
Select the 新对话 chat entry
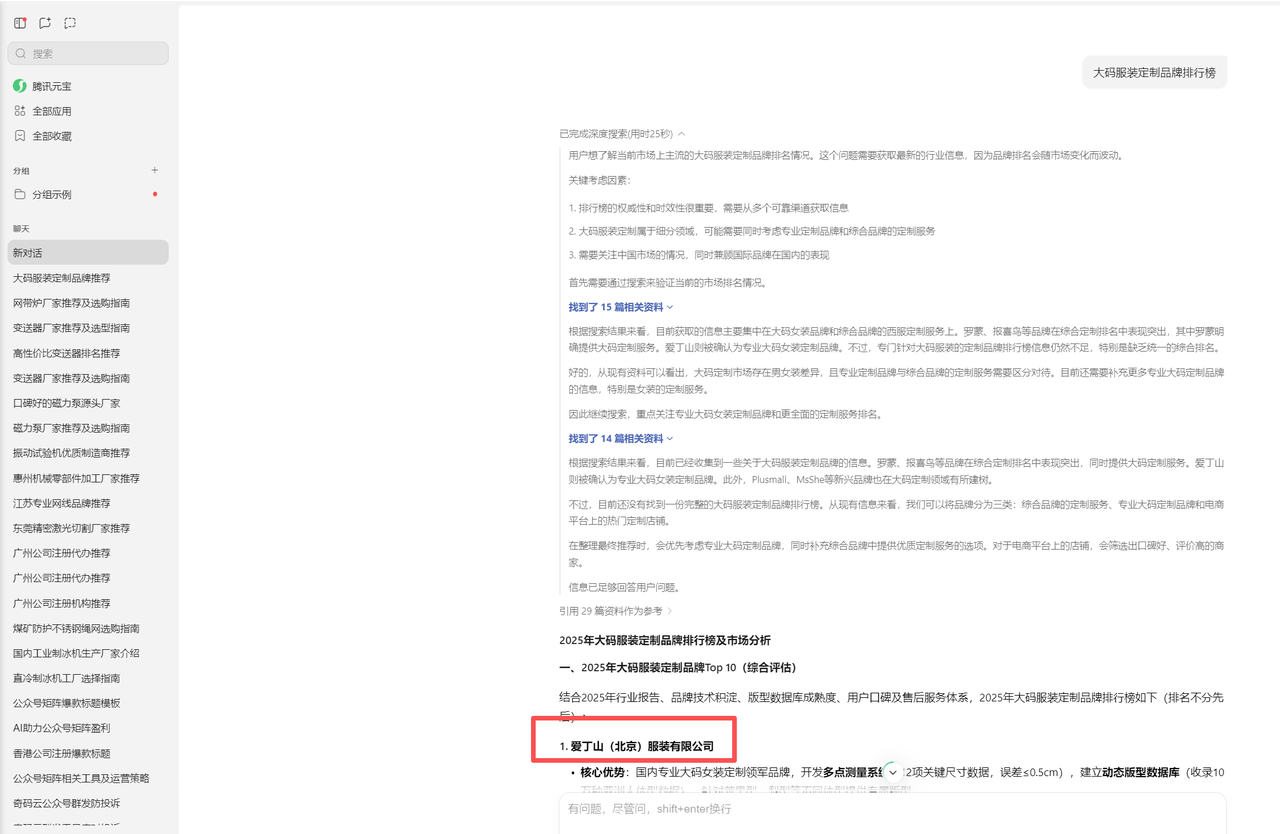87,252
